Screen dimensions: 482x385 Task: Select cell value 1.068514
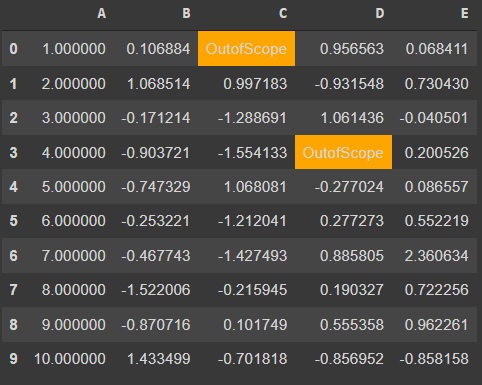tap(159, 83)
